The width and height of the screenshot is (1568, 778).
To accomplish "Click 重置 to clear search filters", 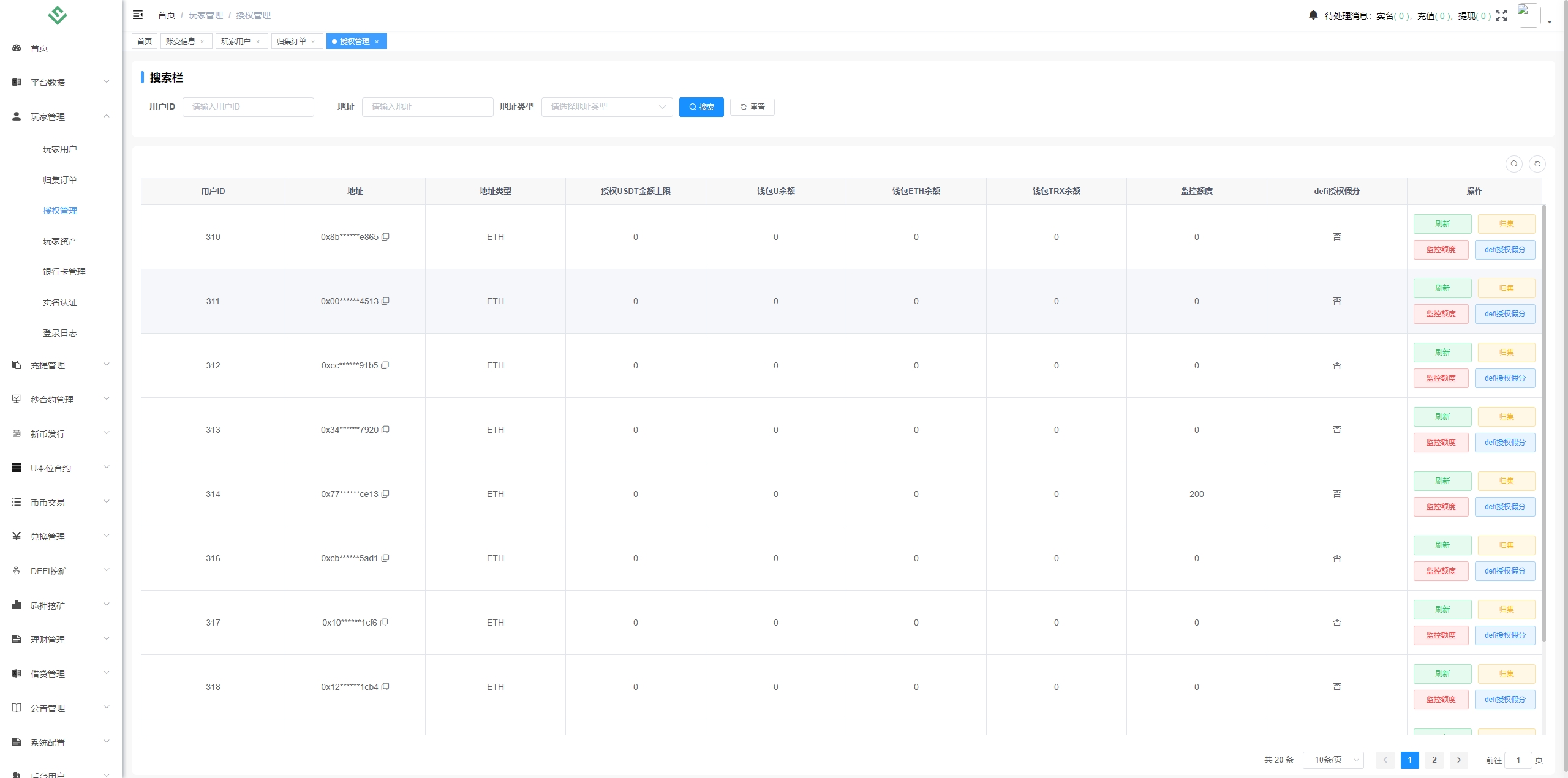I will click(x=752, y=107).
